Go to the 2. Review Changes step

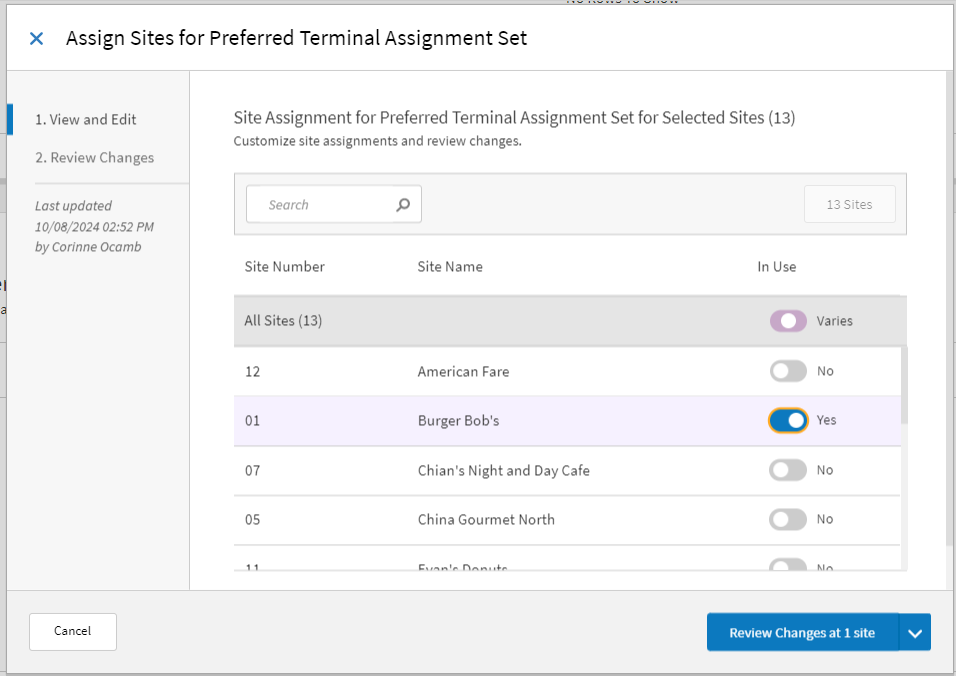click(94, 157)
